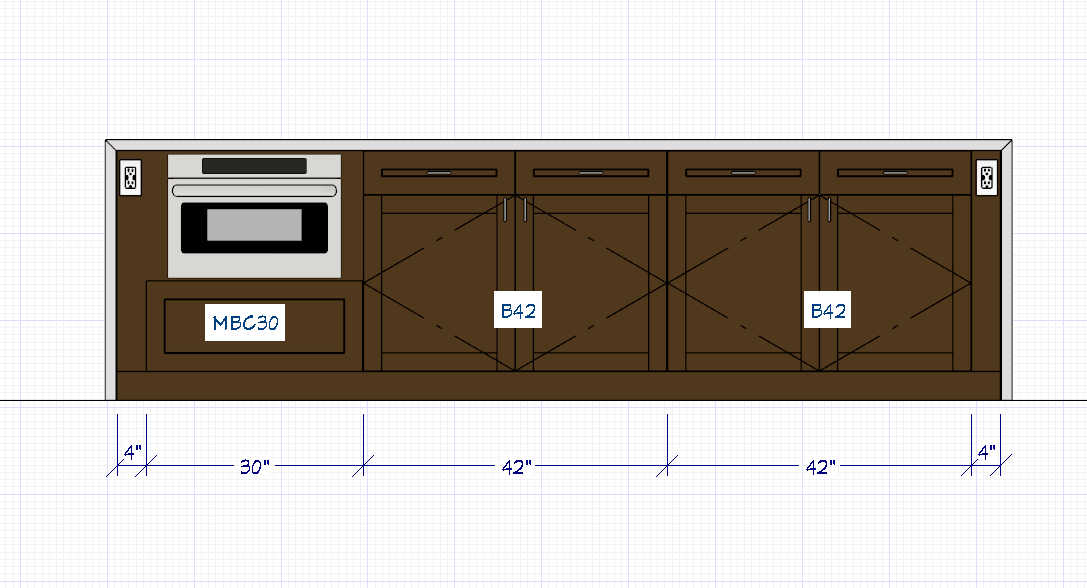Viewport: 1087px width, 588px height.
Task: Click the right B42 cabinet label
Action: 827,310
